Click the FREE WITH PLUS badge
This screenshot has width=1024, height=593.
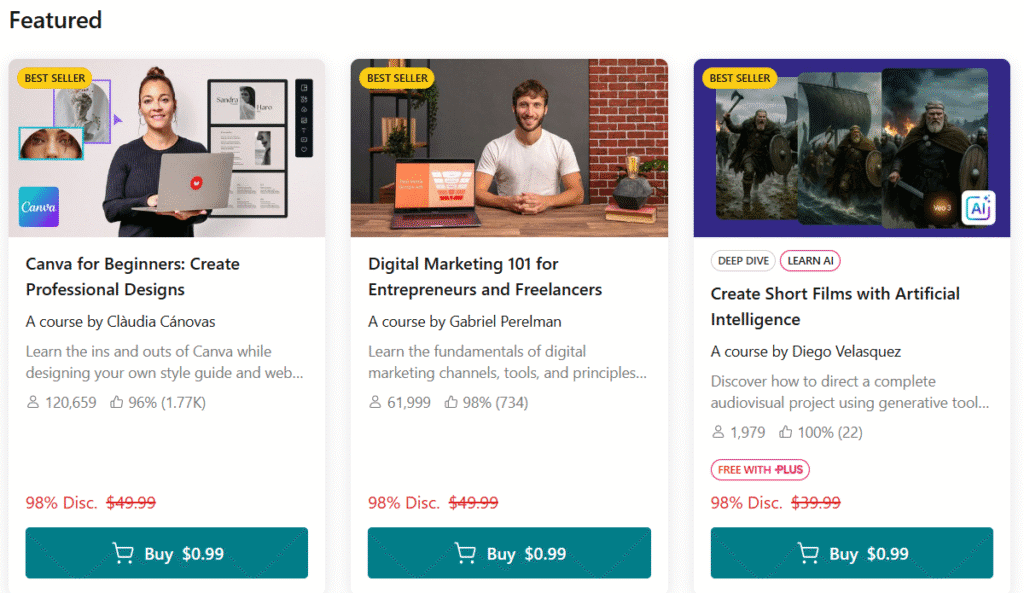(x=760, y=469)
